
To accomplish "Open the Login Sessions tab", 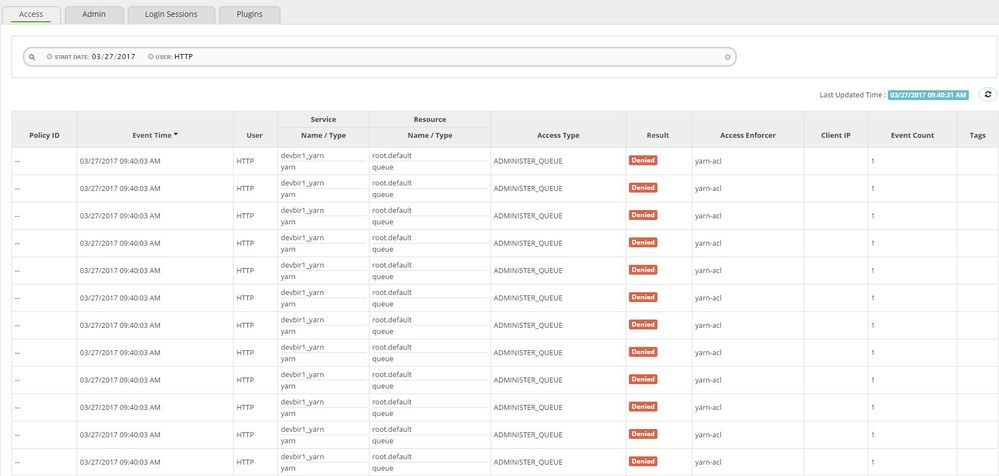I will (x=170, y=15).
